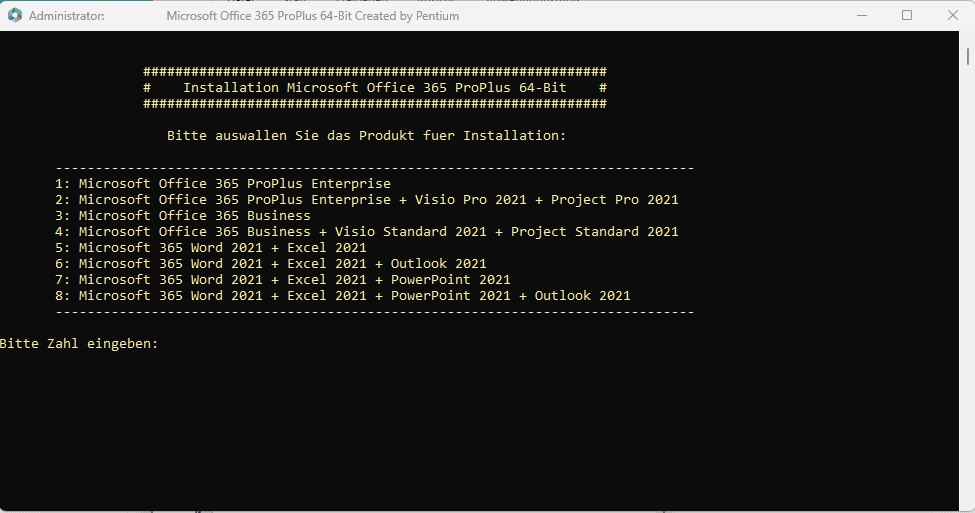Click the console app icon in title bar

pyautogui.click(x=14, y=16)
